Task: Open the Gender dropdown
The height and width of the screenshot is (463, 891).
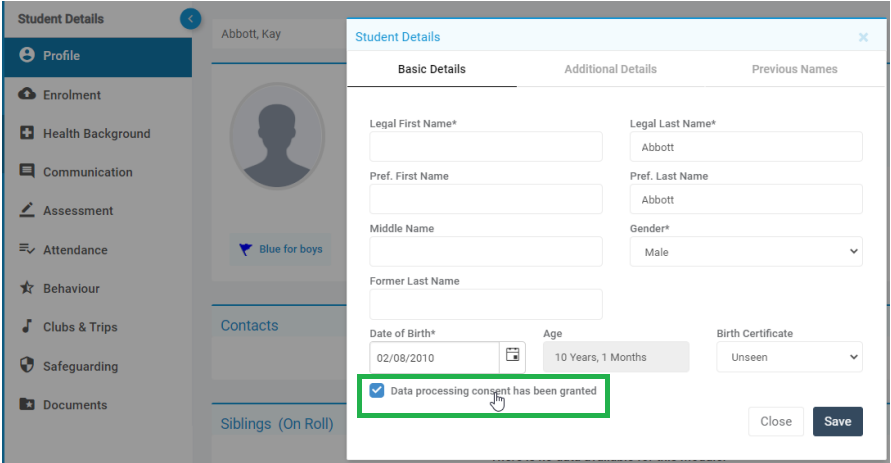Action: pos(746,252)
